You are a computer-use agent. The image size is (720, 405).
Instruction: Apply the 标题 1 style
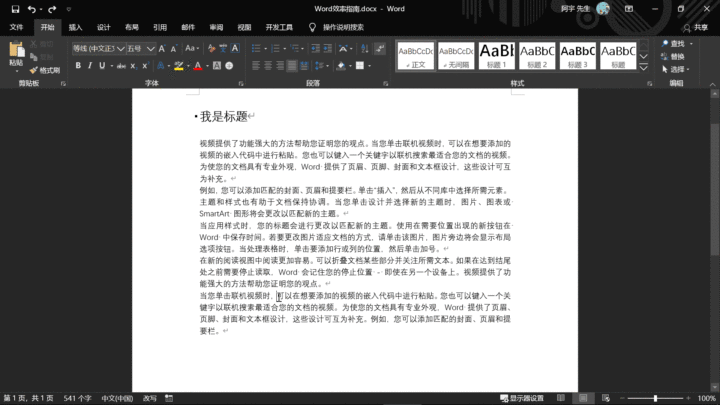[496, 56]
